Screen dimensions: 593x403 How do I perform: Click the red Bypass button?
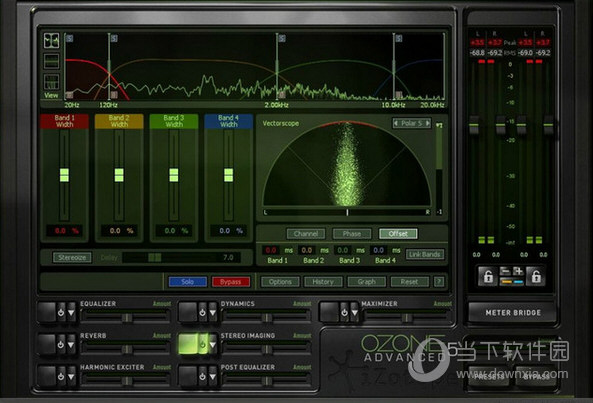click(231, 282)
